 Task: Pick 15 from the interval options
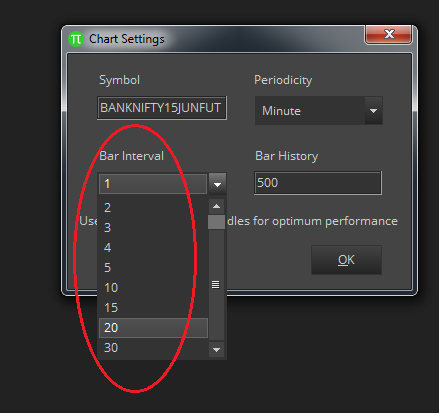point(153,308)
